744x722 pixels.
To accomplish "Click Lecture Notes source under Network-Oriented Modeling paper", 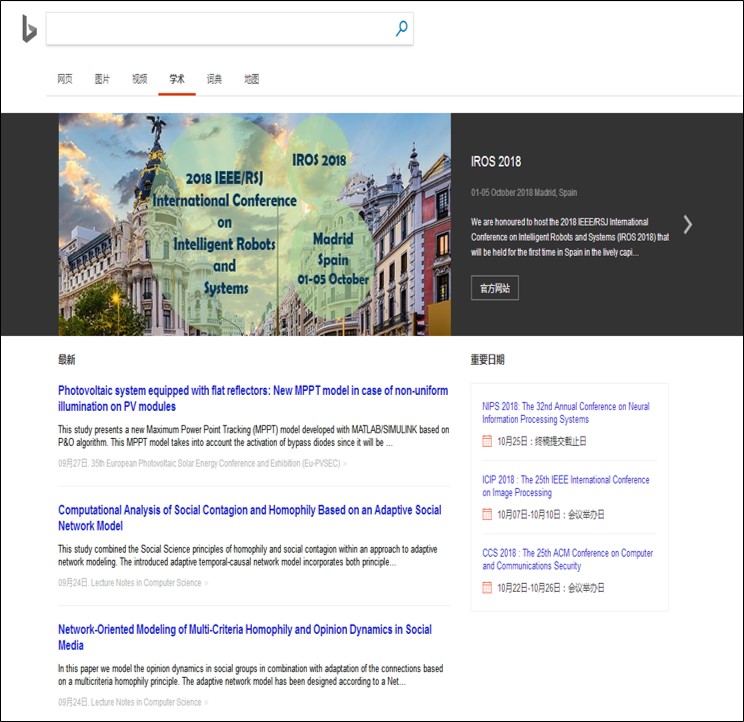I will tap(146, 702).
